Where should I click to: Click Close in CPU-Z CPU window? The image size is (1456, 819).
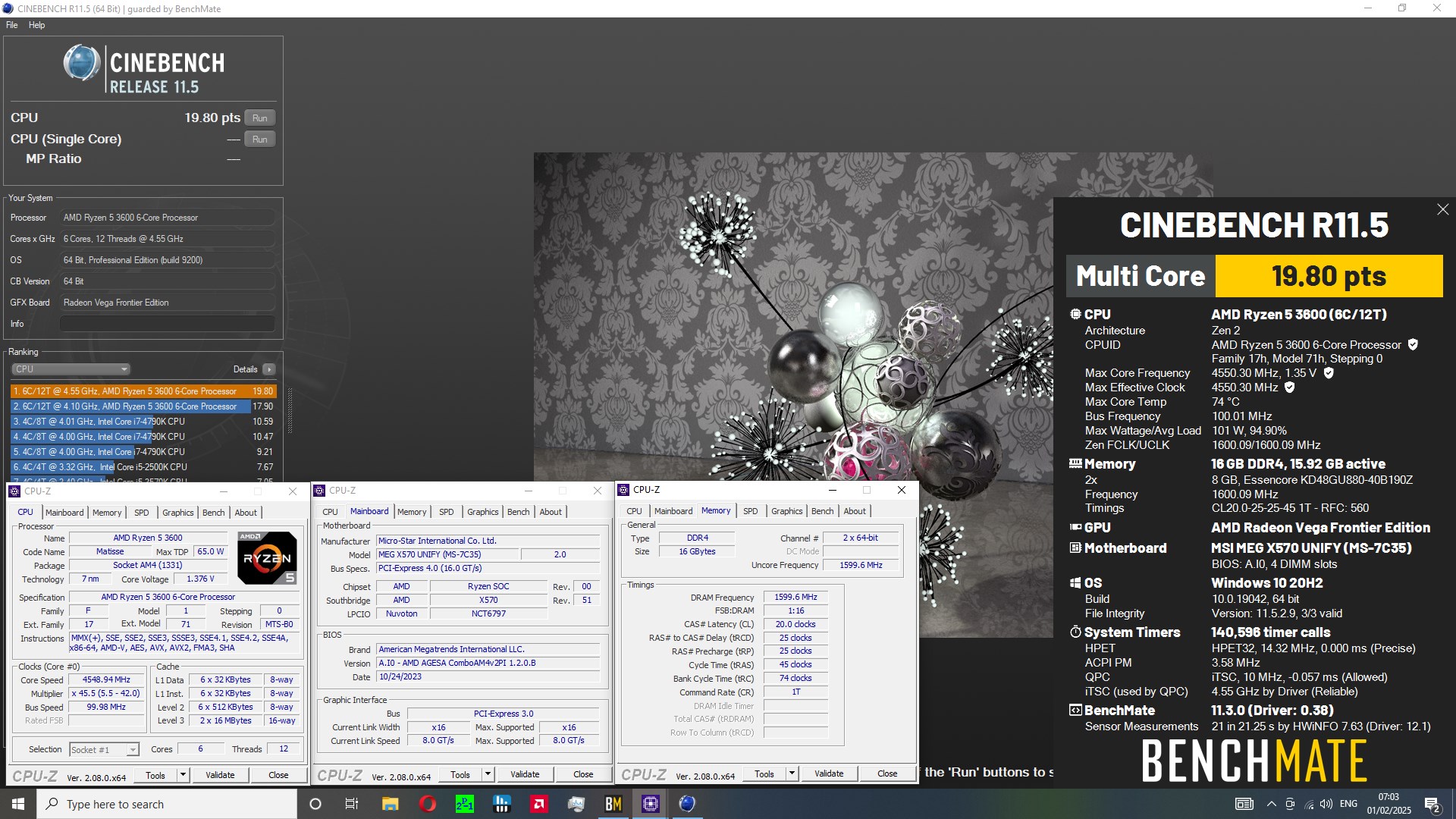pos(278,775)
